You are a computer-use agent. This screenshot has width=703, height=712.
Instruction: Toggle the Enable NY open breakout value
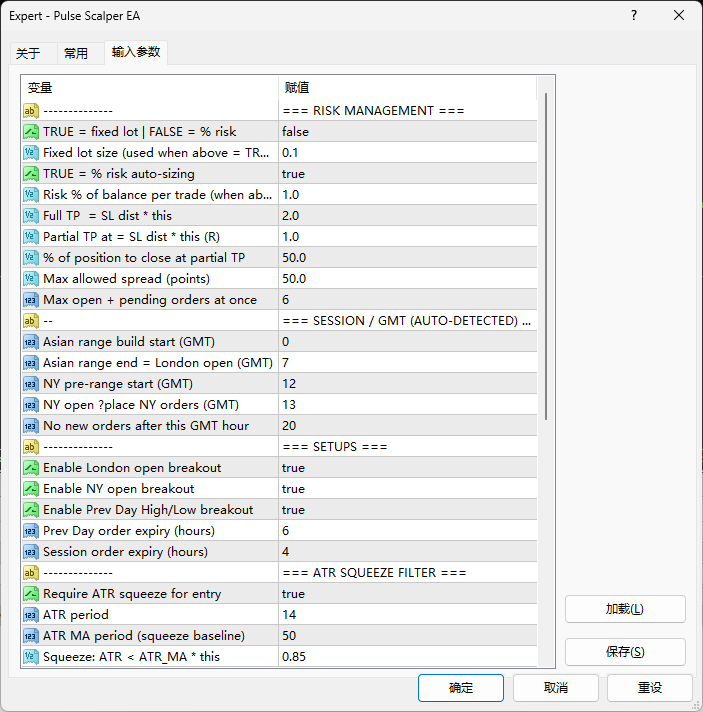407,489
